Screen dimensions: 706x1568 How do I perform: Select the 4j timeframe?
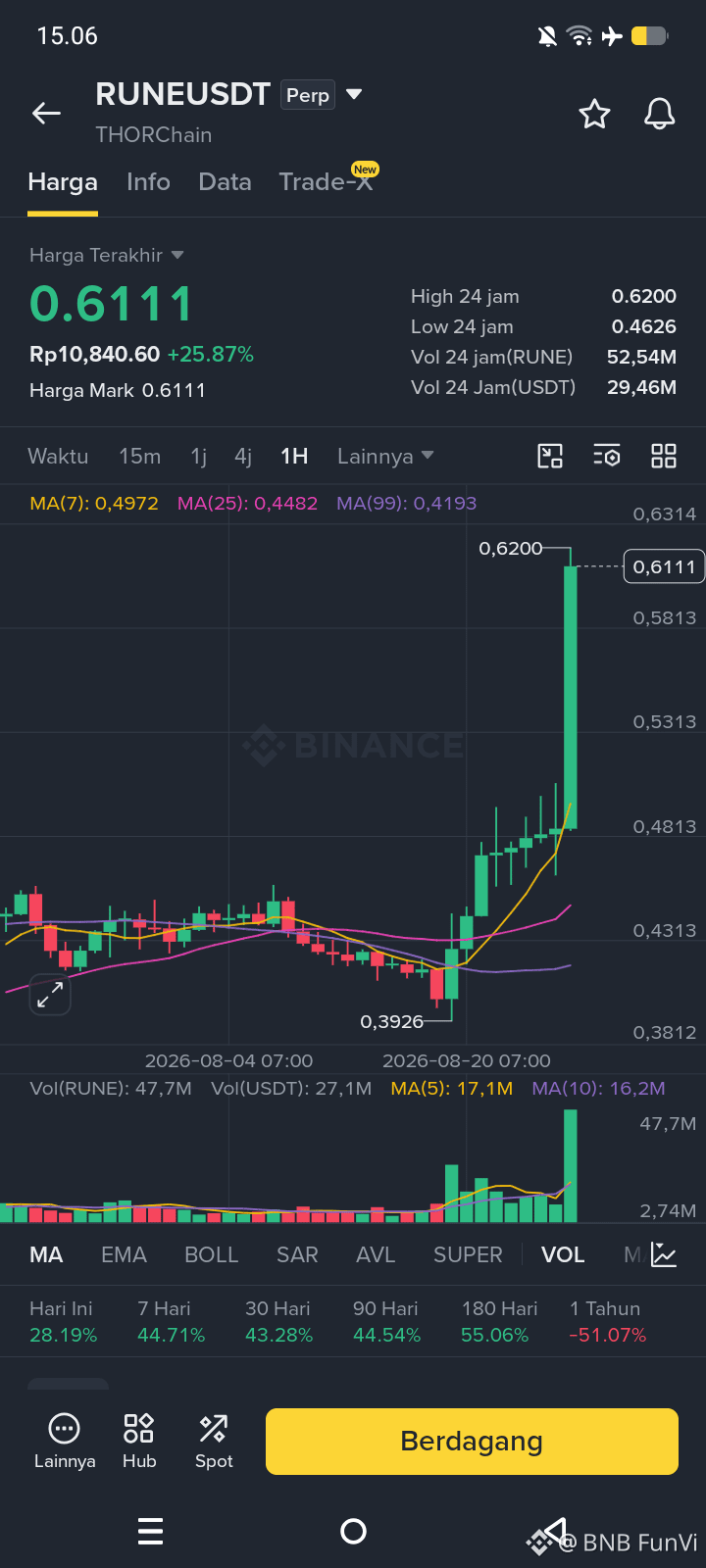(243, 456)
